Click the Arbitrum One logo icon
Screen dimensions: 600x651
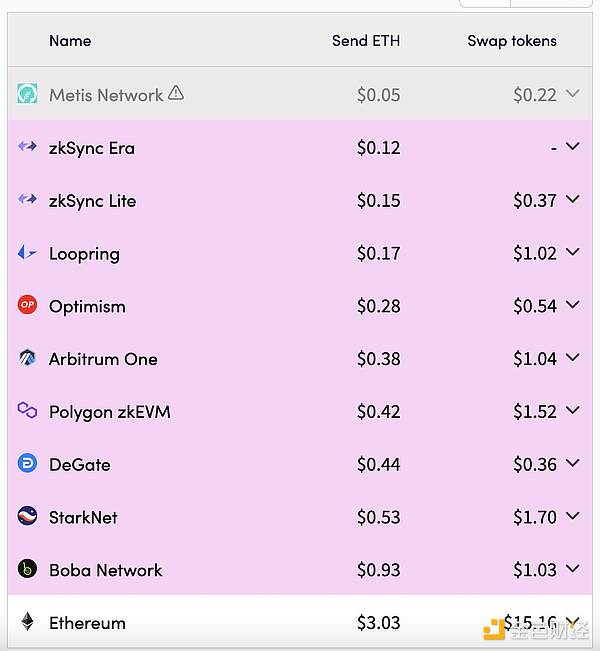(27, 359)
